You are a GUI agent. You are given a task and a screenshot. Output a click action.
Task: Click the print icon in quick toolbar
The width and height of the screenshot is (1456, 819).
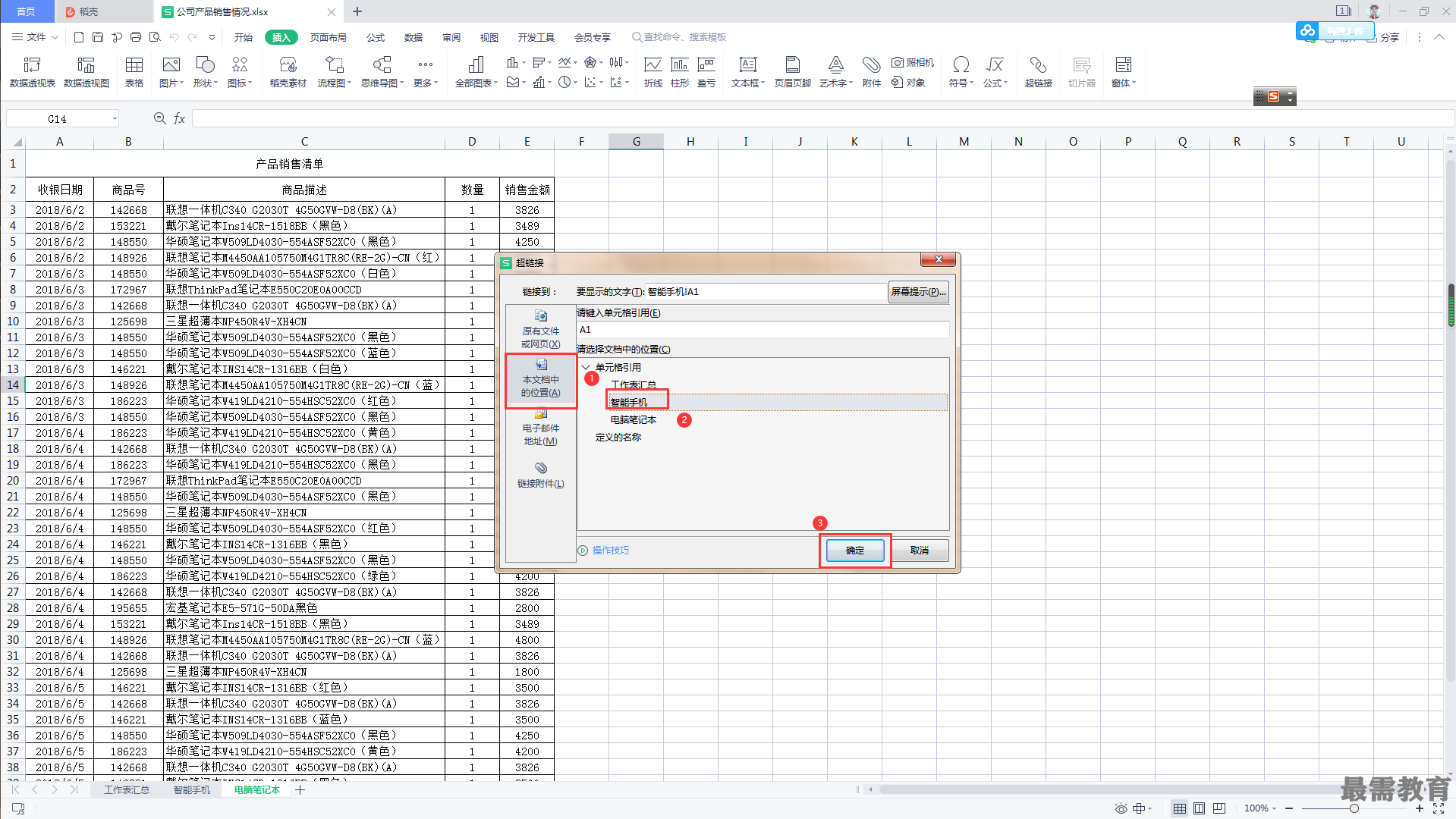coord(136,36)
